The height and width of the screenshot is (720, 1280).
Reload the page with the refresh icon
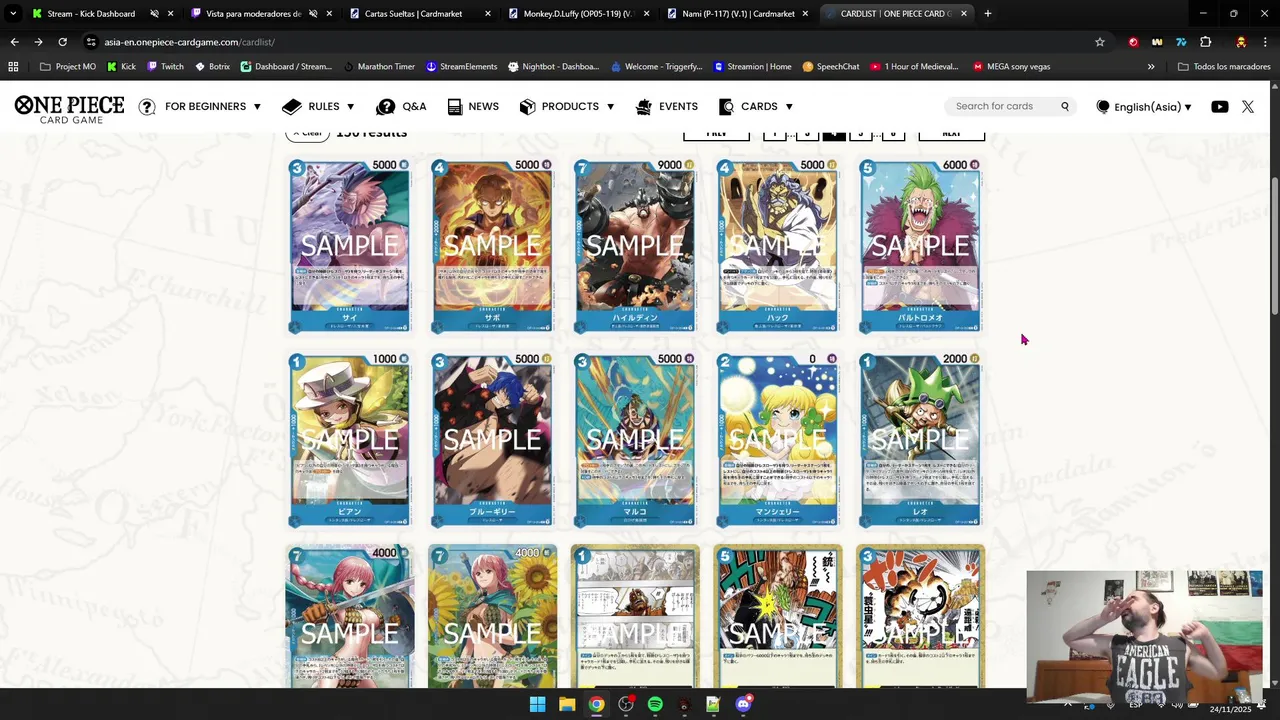pos(62,42)
